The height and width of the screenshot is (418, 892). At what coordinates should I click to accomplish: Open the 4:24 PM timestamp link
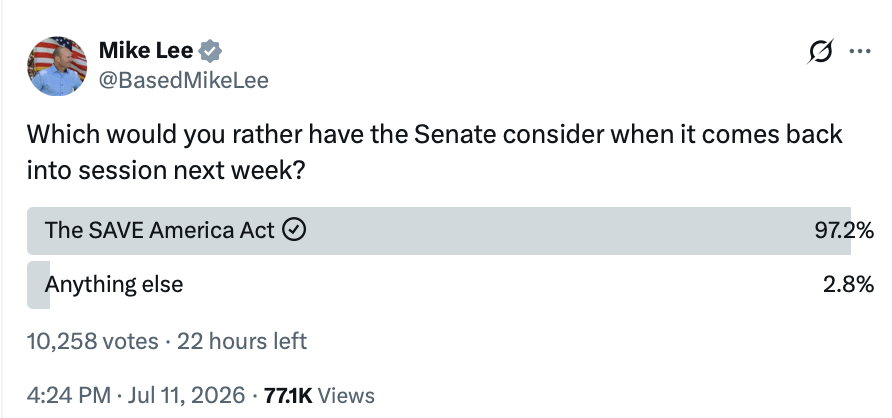[69, 395]
